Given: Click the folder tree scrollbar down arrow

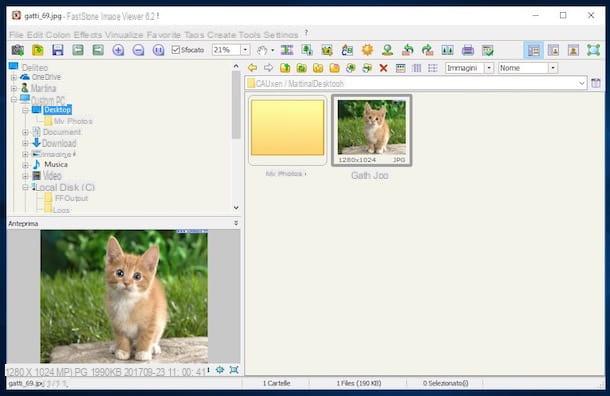Looking at the screenshot, I should click(236, 208).
